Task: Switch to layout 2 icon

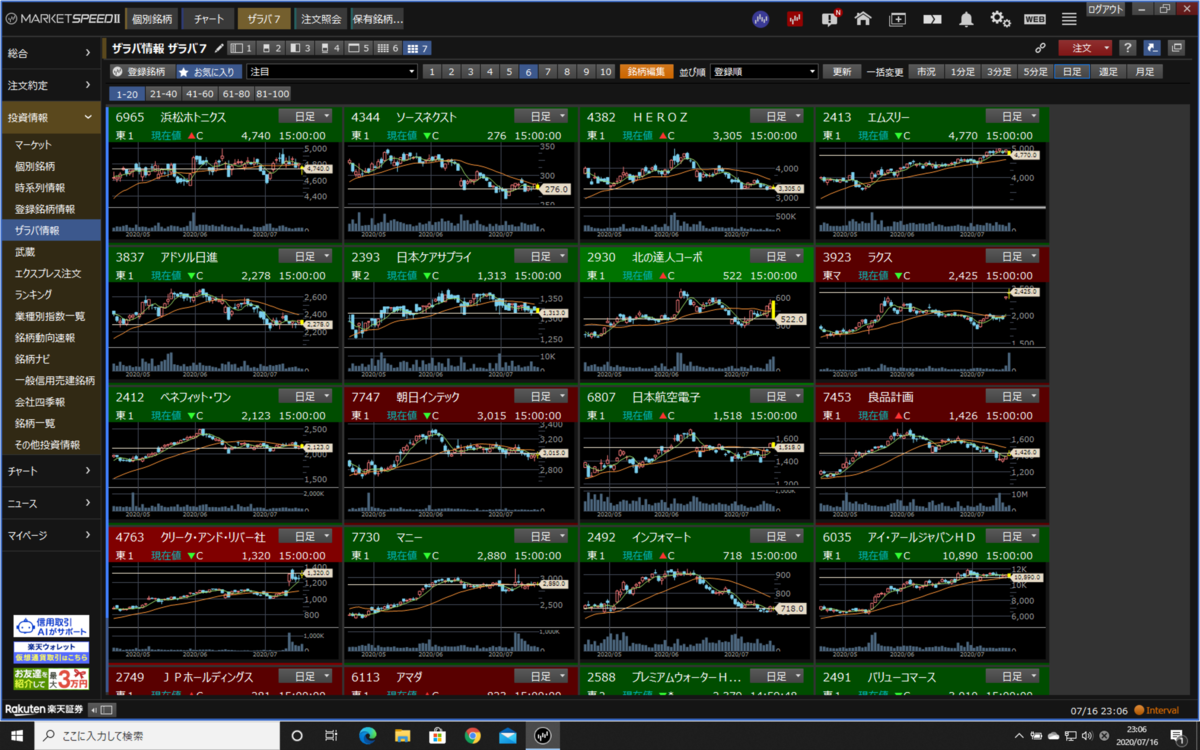Action: point(270,48)
